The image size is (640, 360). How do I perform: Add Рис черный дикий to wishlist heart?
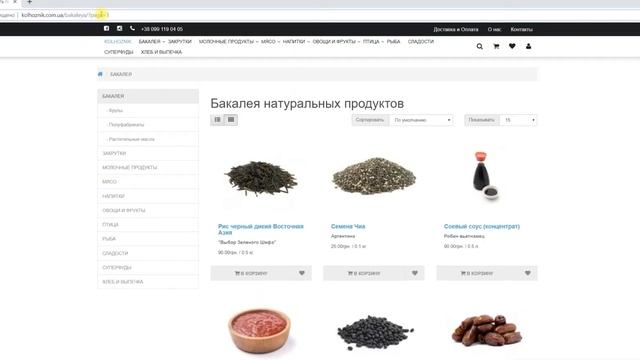click(x=302, y=273)
